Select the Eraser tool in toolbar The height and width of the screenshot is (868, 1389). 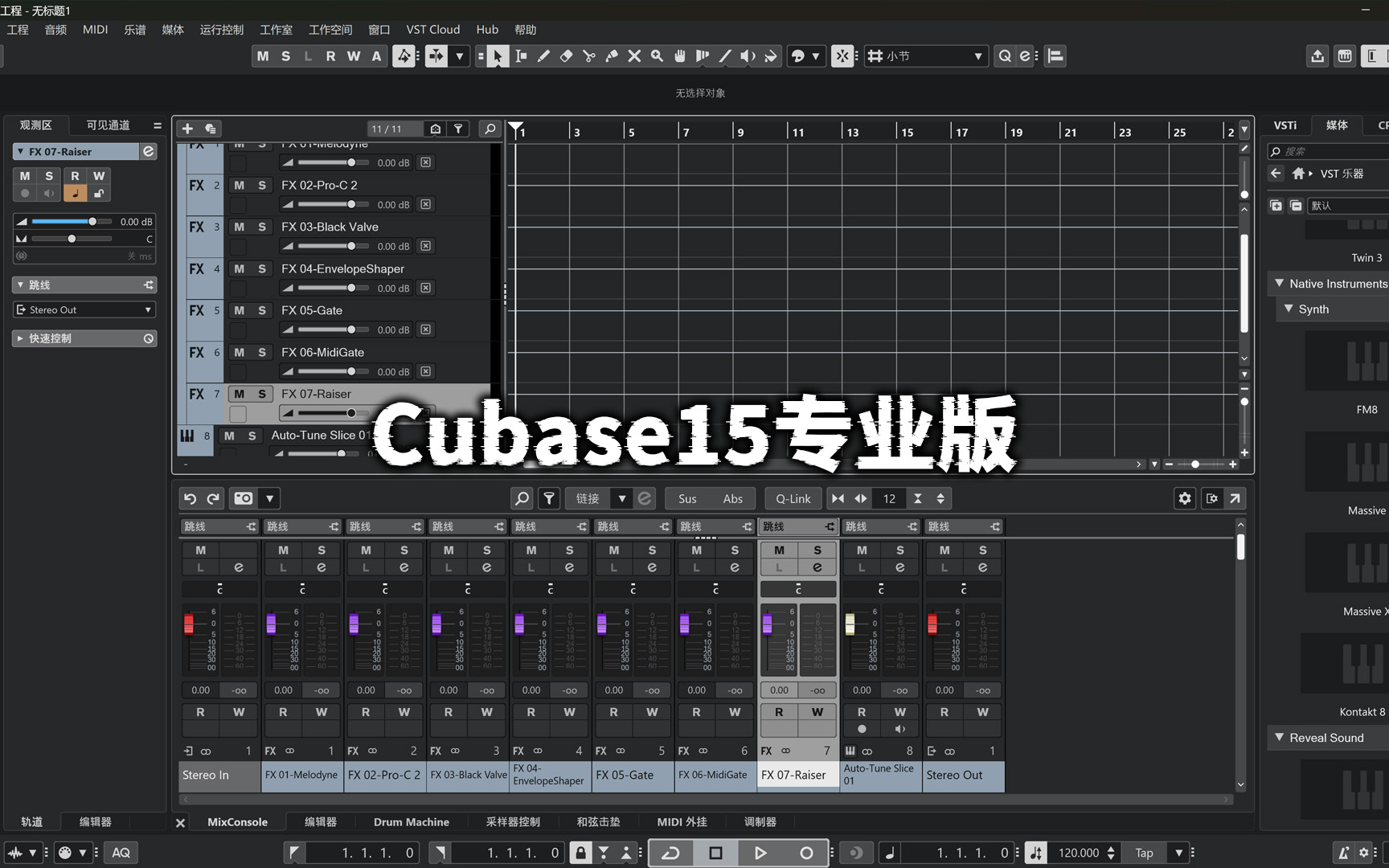(x=566, y=55)
